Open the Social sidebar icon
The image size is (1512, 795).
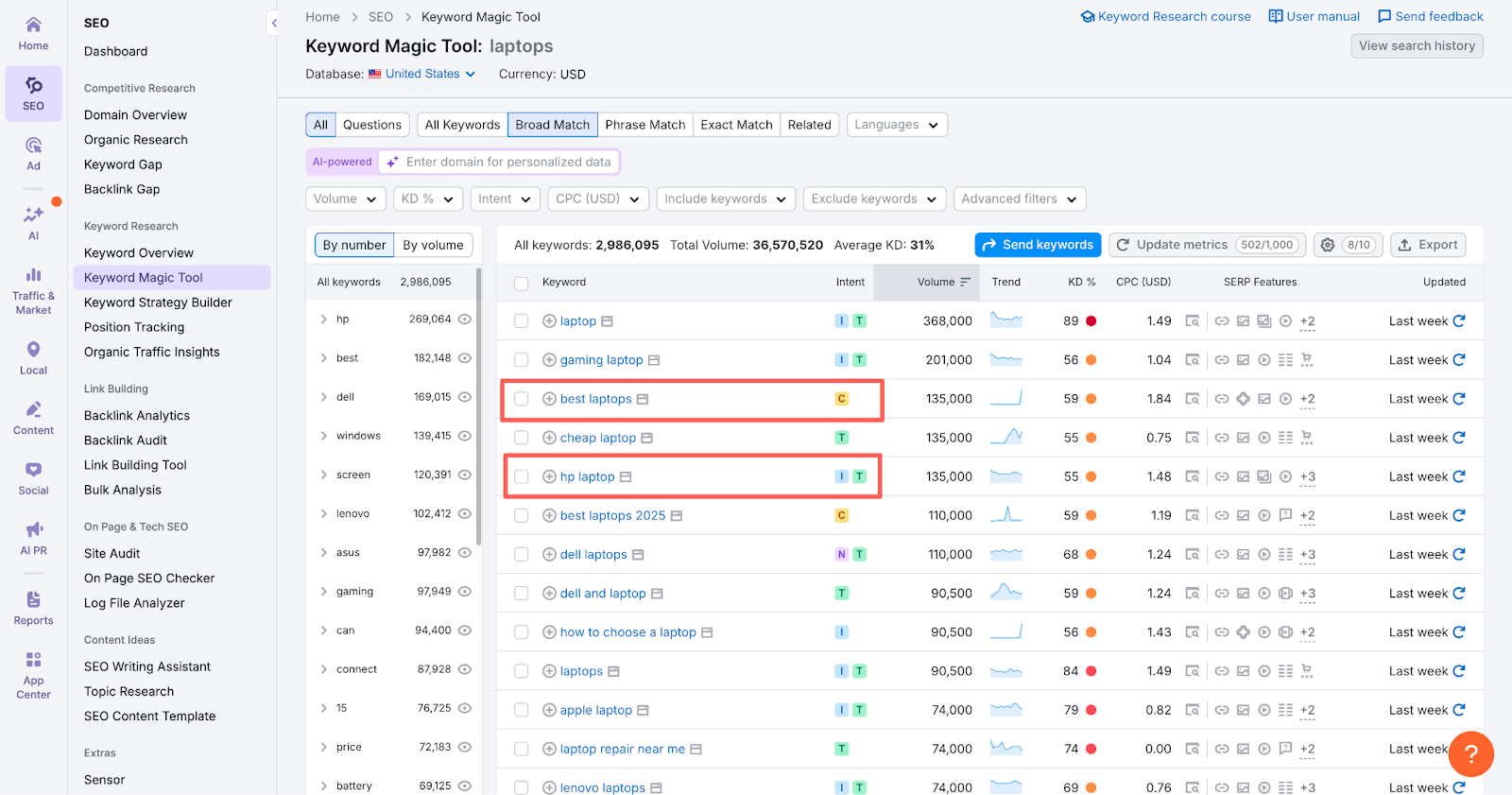click(33, 478)
